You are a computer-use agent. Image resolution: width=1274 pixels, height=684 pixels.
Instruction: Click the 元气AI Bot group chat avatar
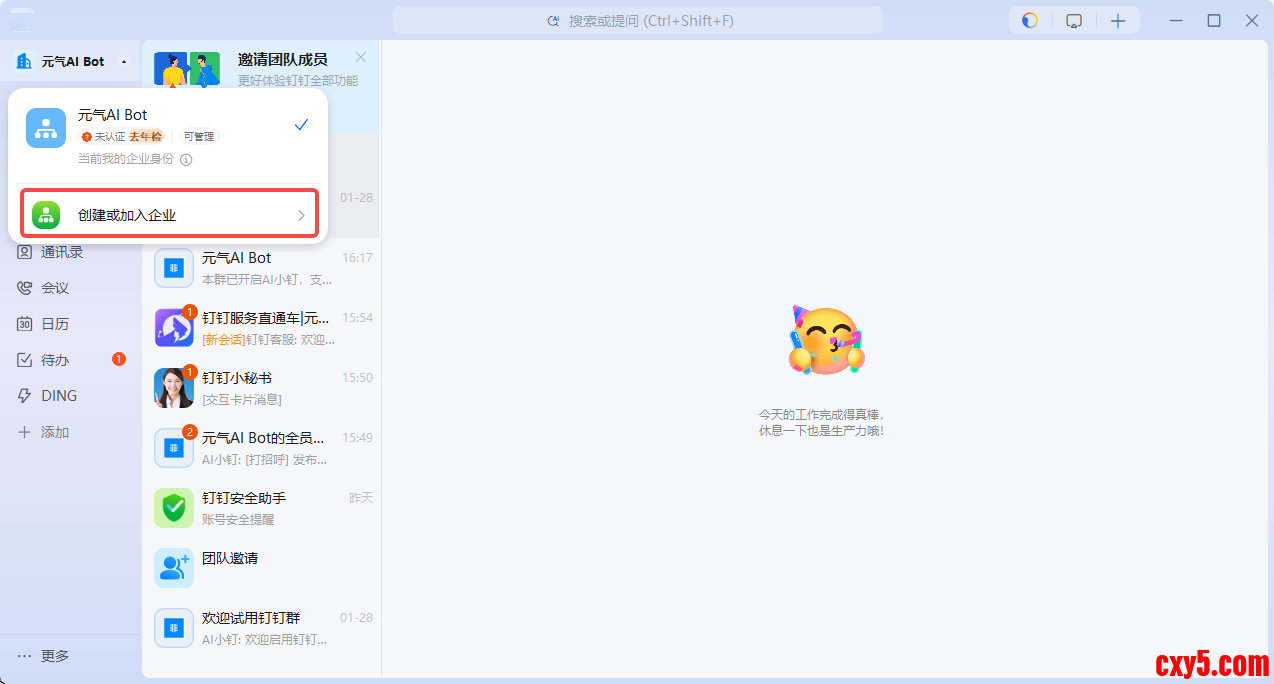pyautogui.click(x=174, y=268)
